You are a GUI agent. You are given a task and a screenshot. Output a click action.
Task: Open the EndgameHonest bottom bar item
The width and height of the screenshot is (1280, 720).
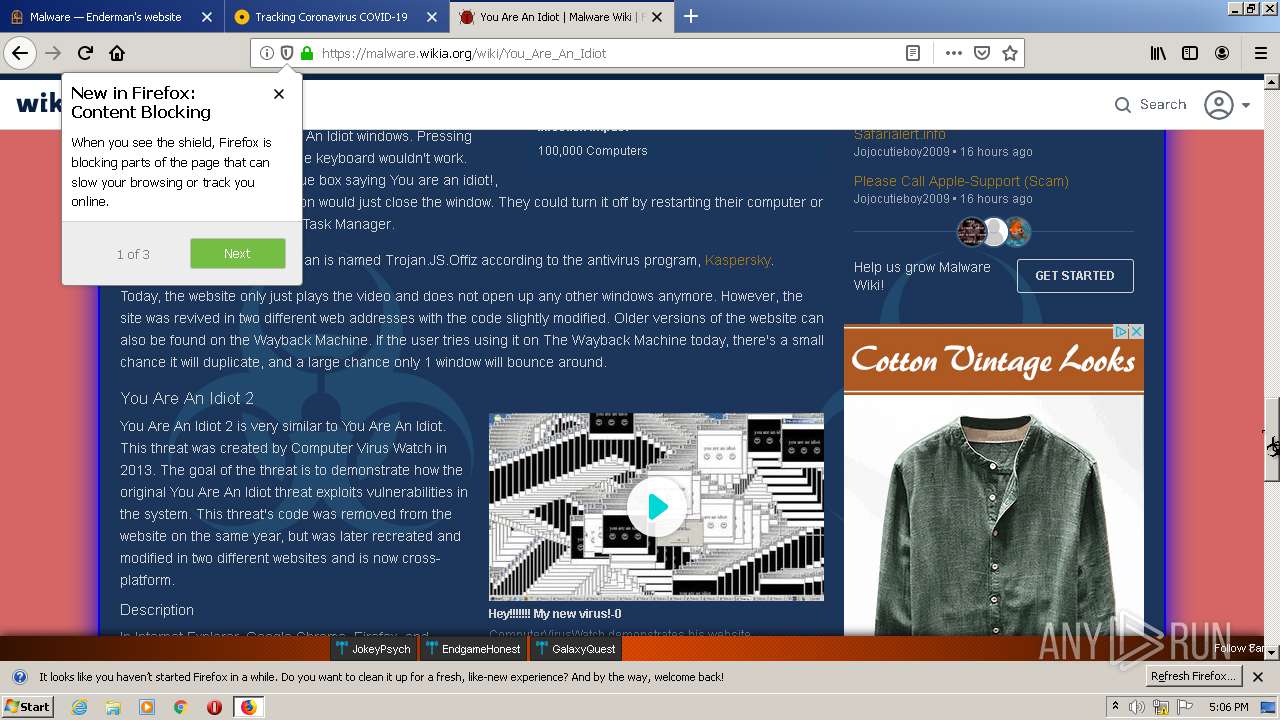pyautogui.click(x=472, y=649)
